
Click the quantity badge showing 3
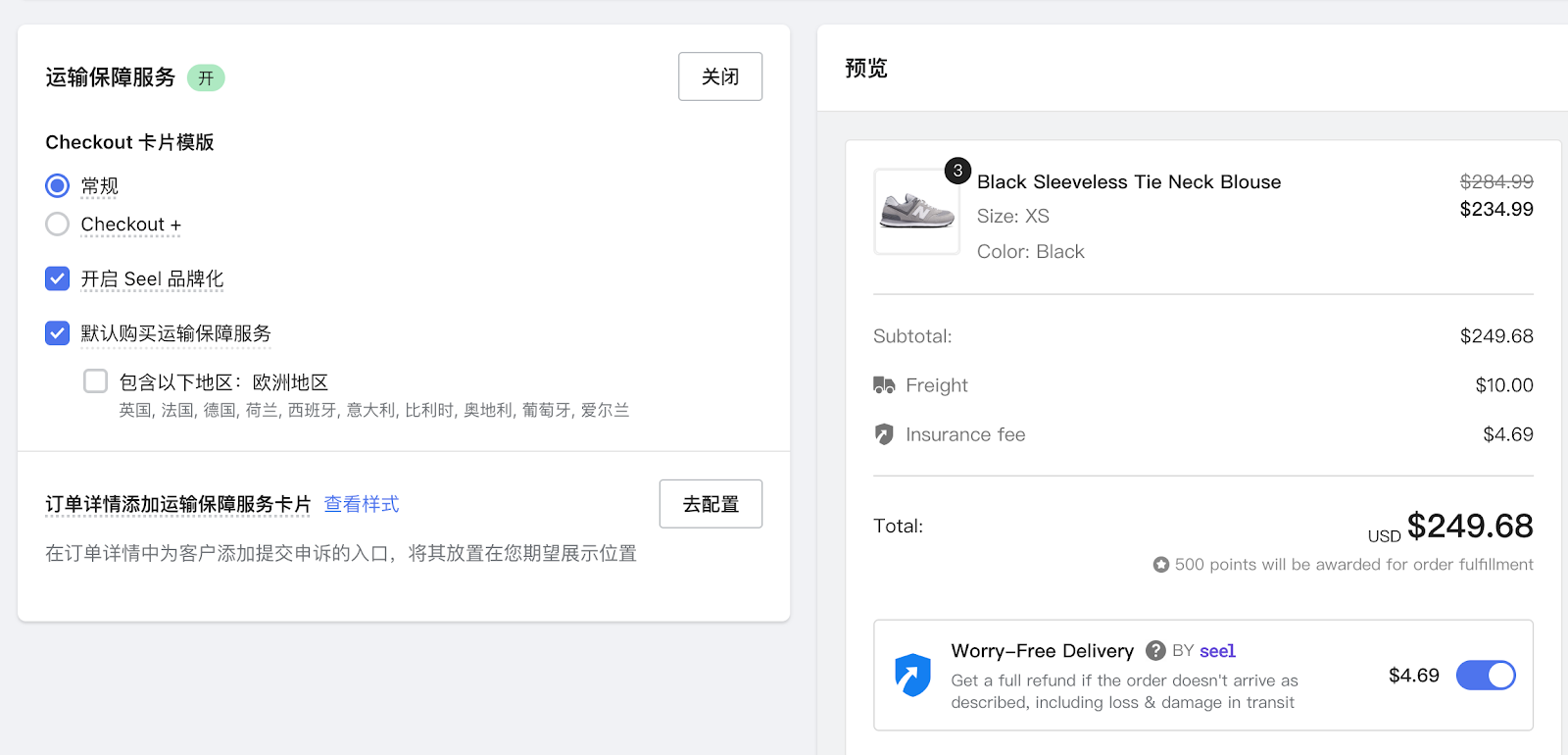[x=957, y=171]
